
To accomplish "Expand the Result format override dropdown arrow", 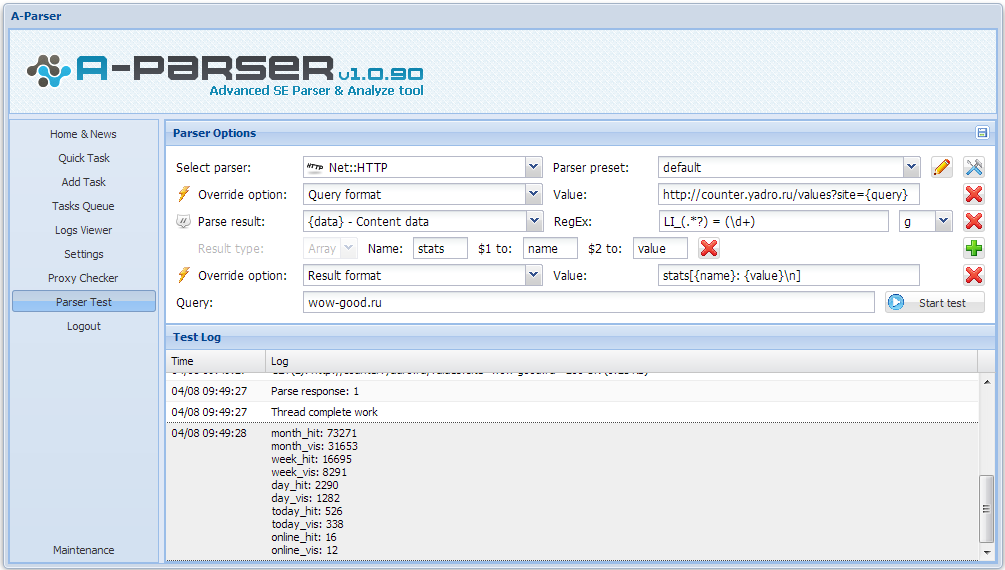I will (x=533, y=275).
